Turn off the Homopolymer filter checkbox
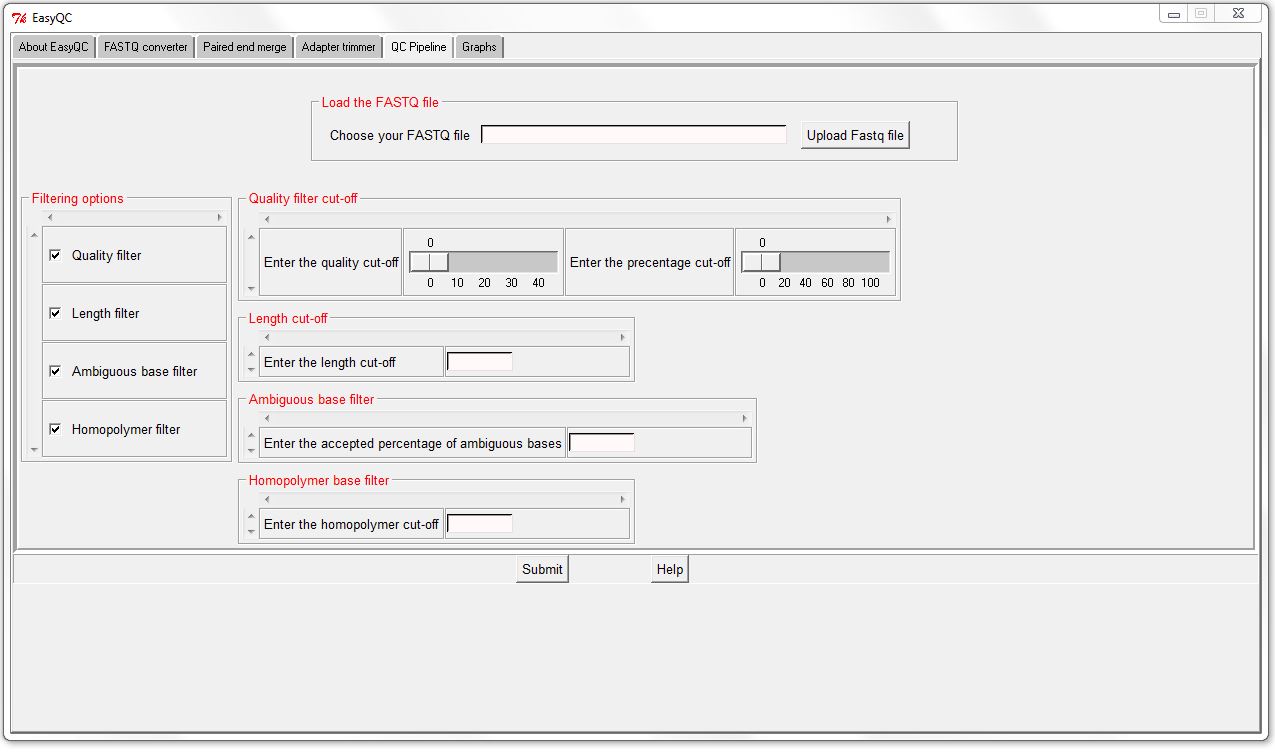 pos(55,429)
